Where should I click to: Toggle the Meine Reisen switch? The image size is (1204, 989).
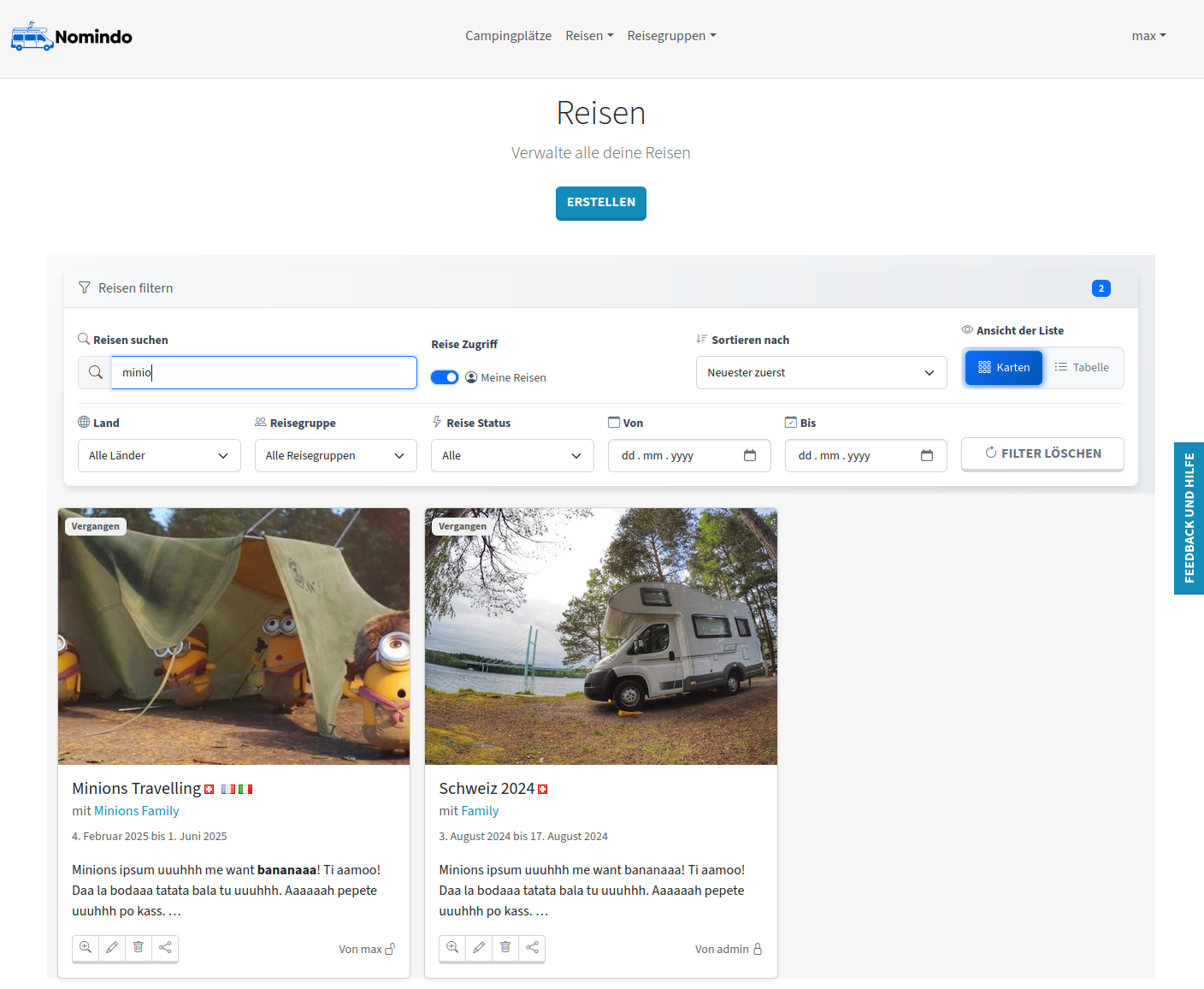click(x=445, y=377)
